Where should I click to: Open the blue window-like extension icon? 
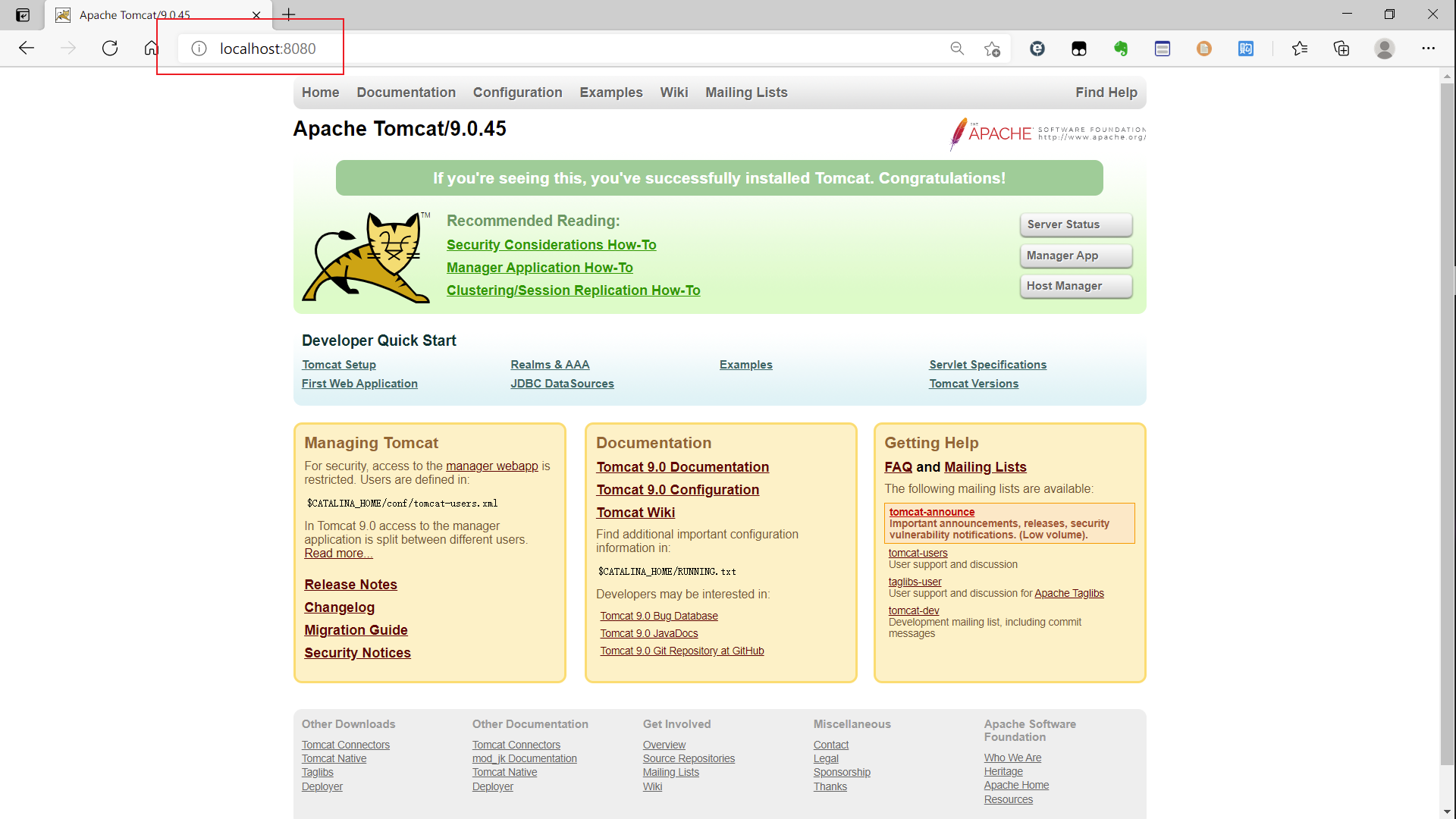[1163, 49]
